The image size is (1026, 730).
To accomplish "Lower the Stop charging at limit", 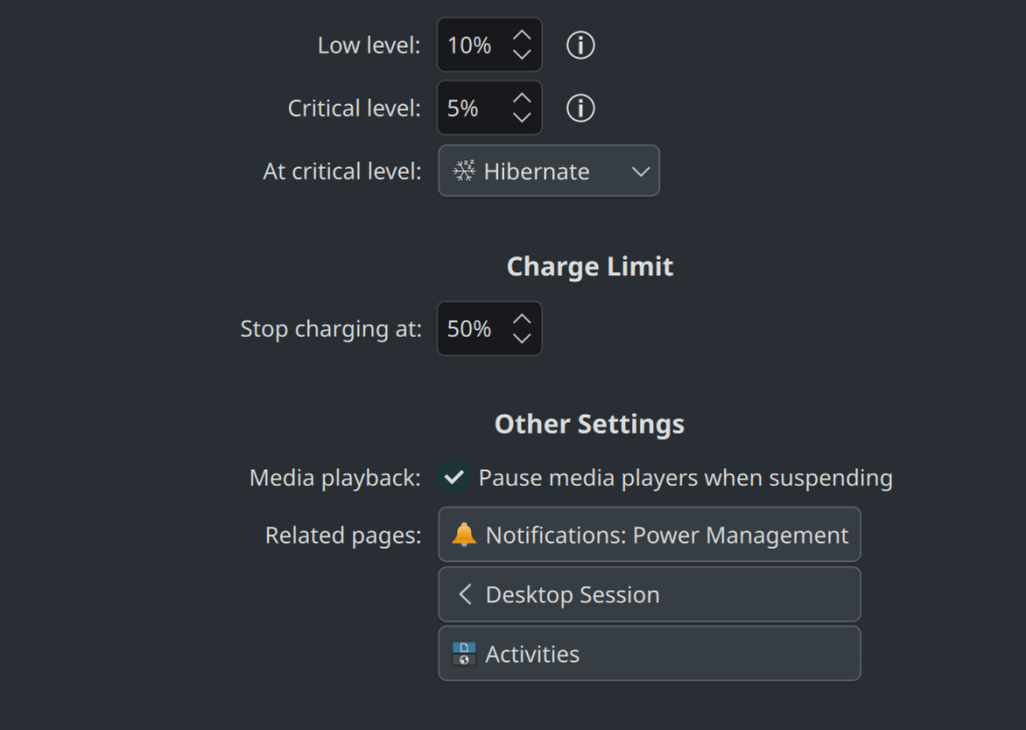I will (x=522, y=338).
